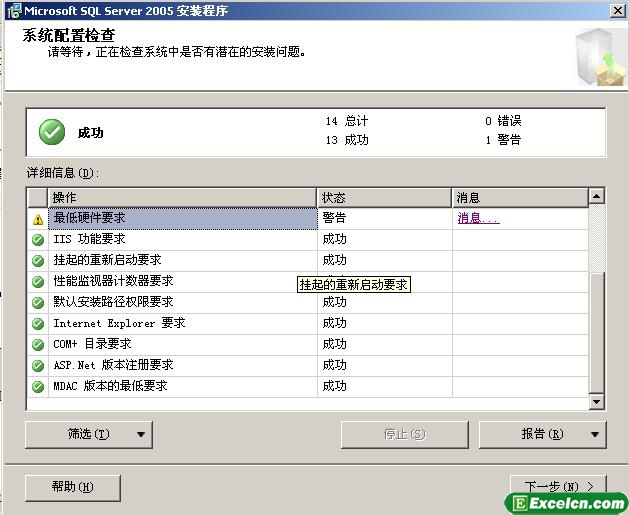
Task: Click the 消息 column header
Action: coord(520,198)
